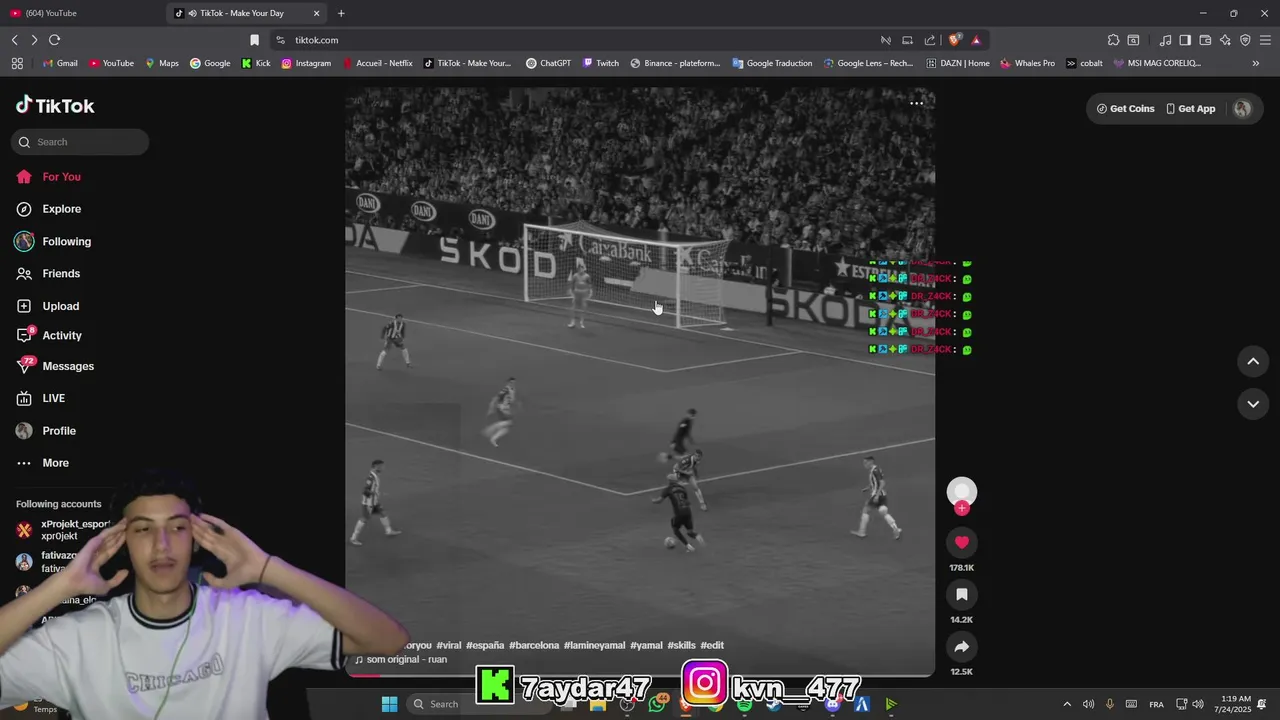Image resolution: width=1280 pixels, height=720 pixels.
Task: Like the video with the heart icon
Action: (x=962, y=542)
